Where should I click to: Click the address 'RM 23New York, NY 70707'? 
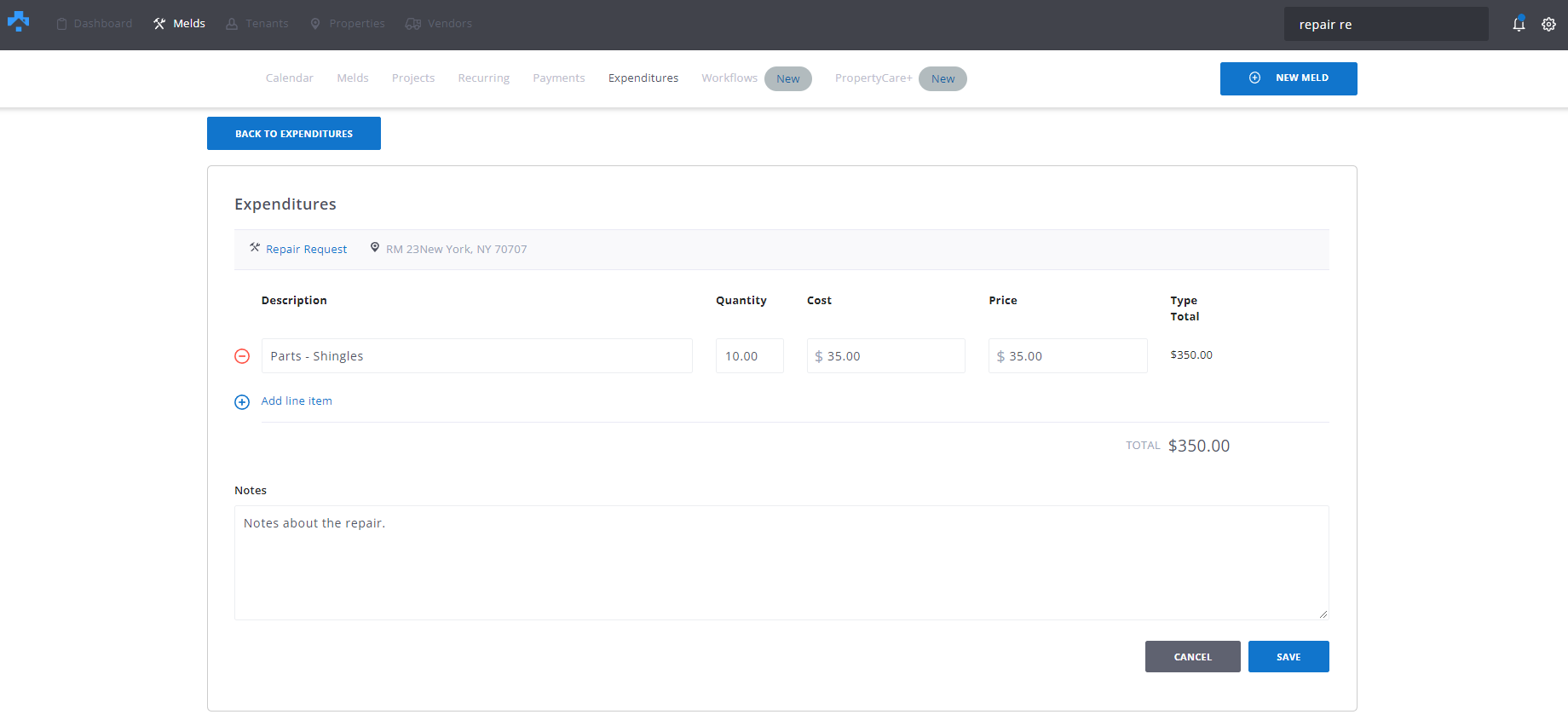pyautogui.click(x=457, y=249)
